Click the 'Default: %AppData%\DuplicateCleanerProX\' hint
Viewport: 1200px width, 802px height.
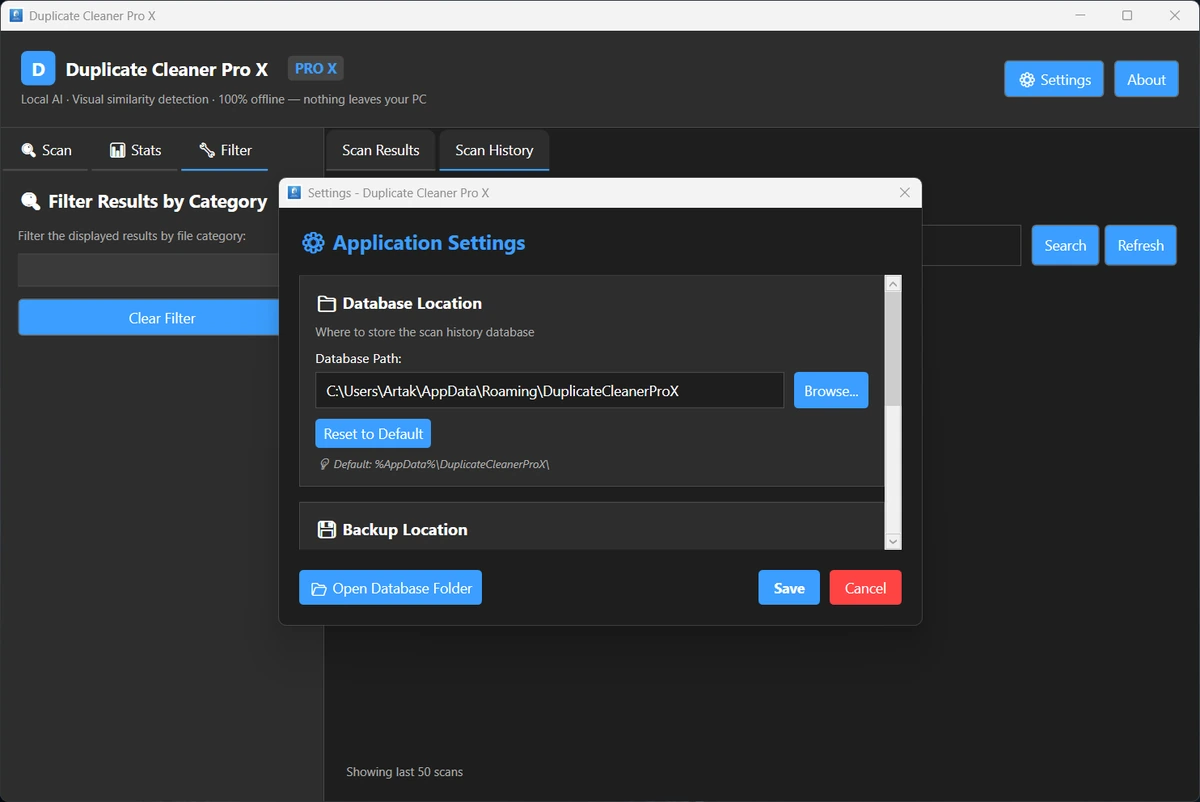tap(441, 464)
